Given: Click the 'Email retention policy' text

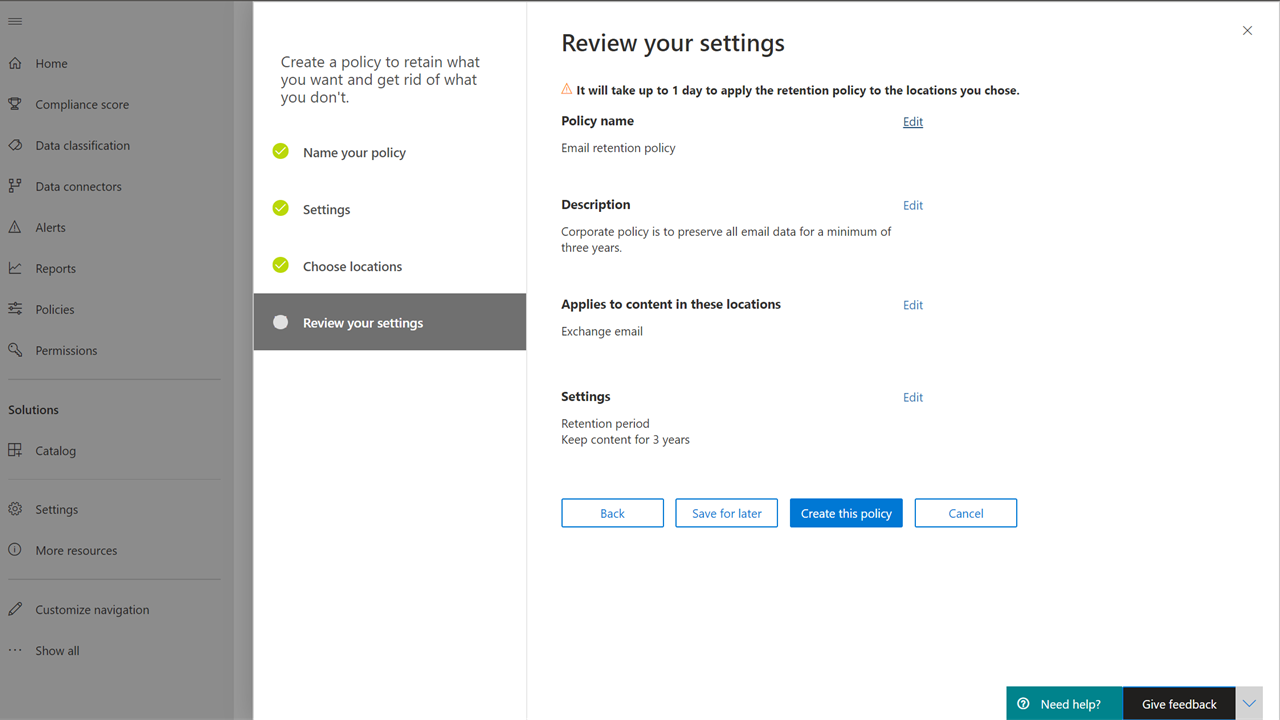Looking at the screenshot, I should (x=618, y=147).
